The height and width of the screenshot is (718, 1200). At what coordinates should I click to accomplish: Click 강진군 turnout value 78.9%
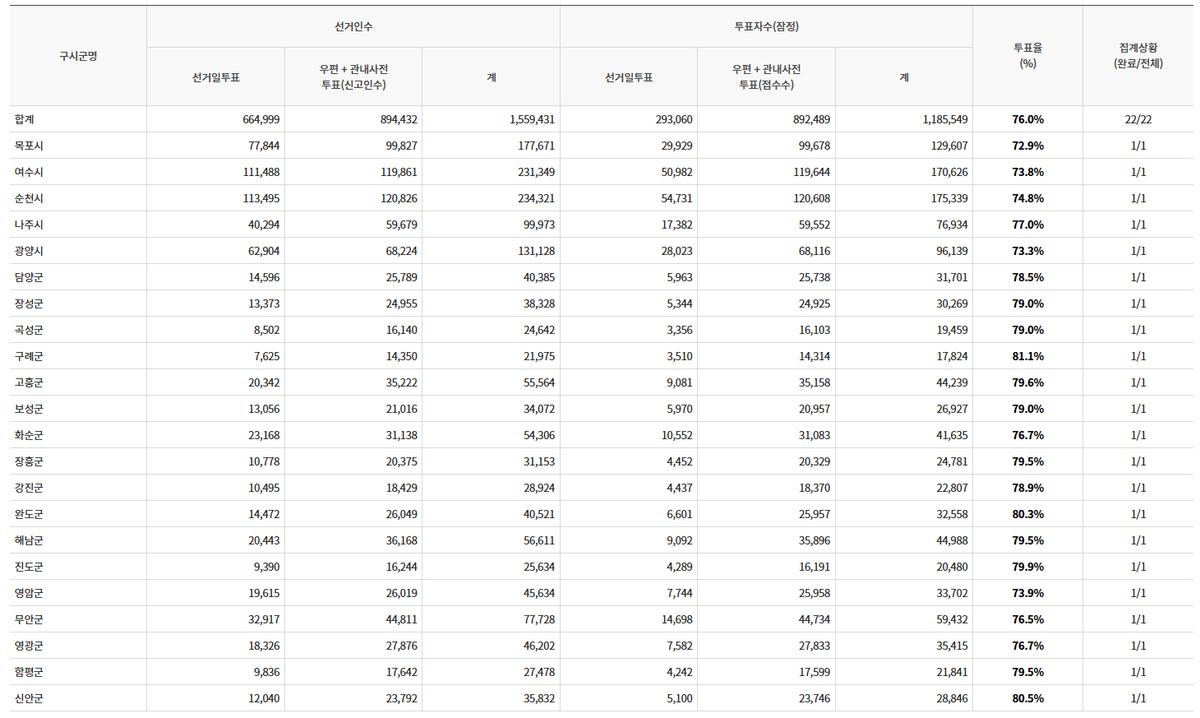(x=1027, y=488)
